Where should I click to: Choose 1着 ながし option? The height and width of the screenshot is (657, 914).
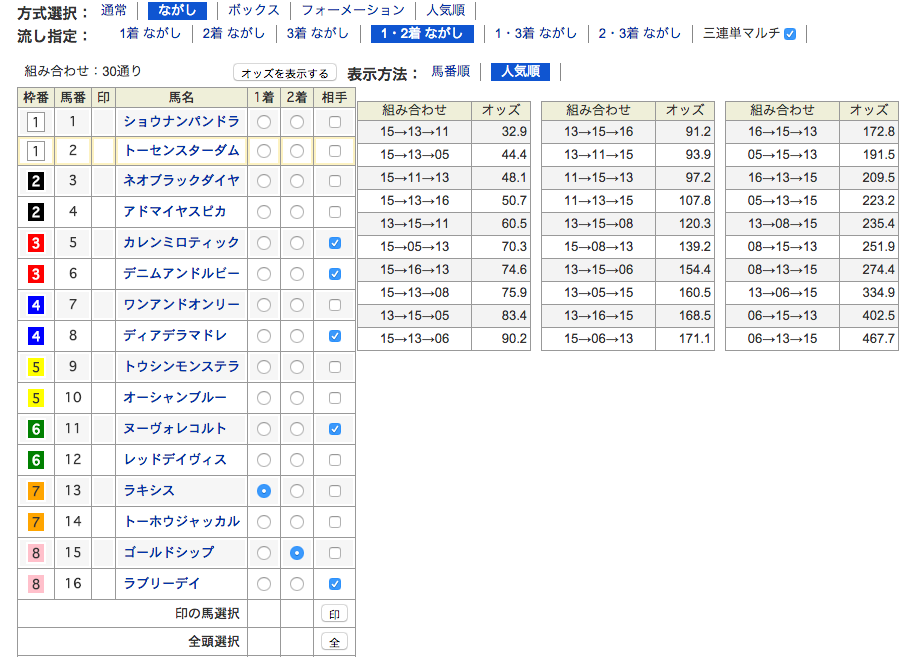pos(150,33)
